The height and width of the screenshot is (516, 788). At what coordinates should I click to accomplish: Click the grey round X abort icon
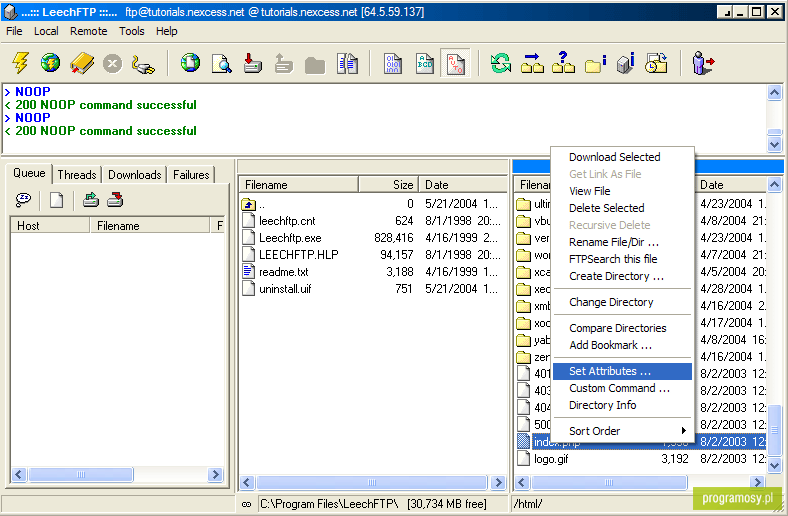(x=113, y=64)
